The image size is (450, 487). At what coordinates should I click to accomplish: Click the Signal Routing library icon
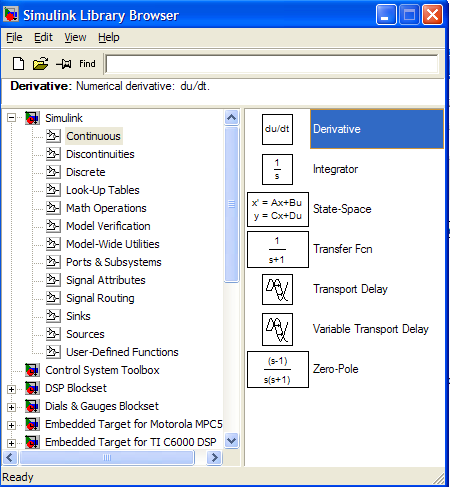coord(53,298)
